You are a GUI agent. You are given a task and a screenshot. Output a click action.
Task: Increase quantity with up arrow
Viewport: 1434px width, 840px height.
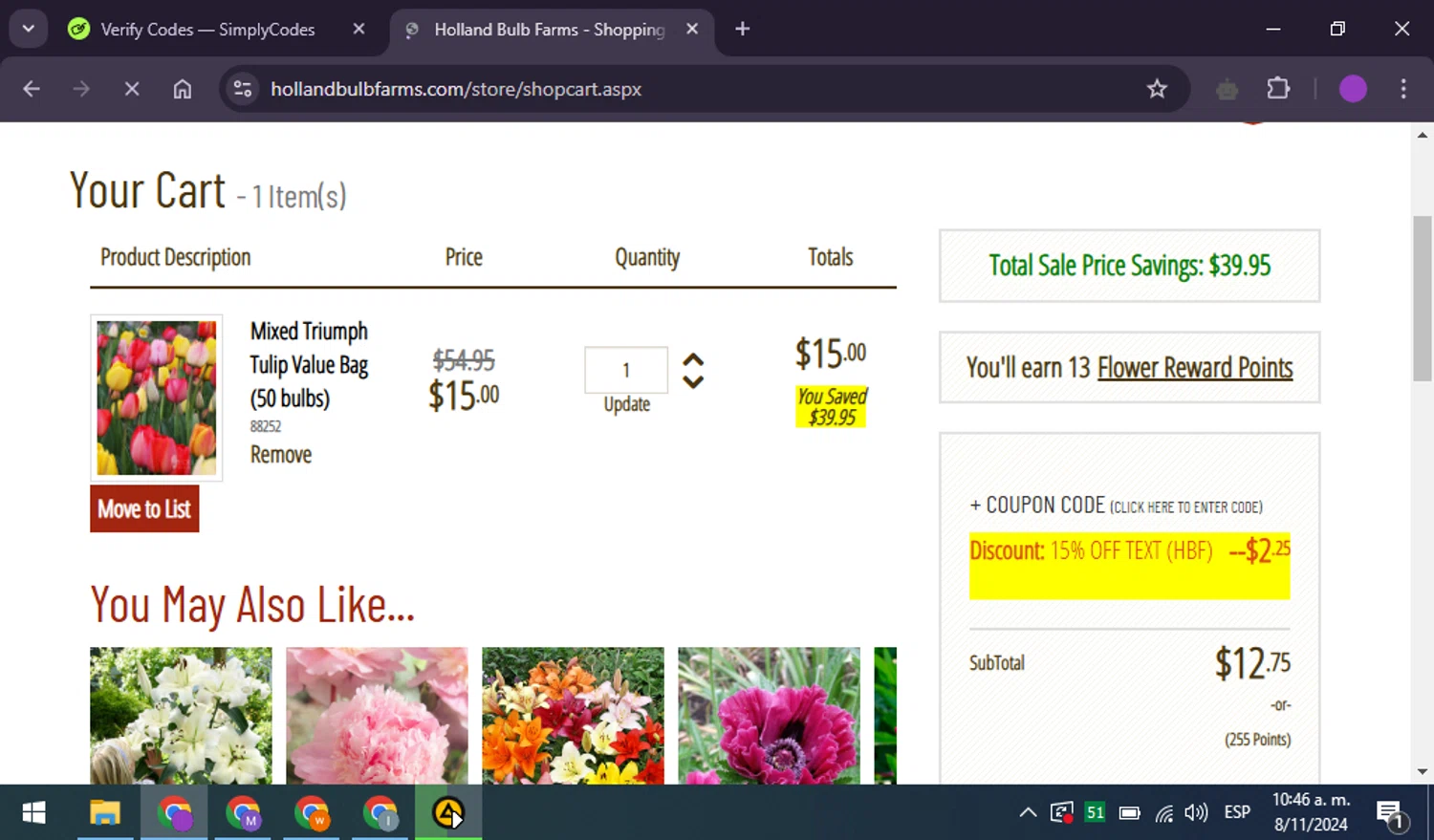pyautogui.click(x=693, y=360)
